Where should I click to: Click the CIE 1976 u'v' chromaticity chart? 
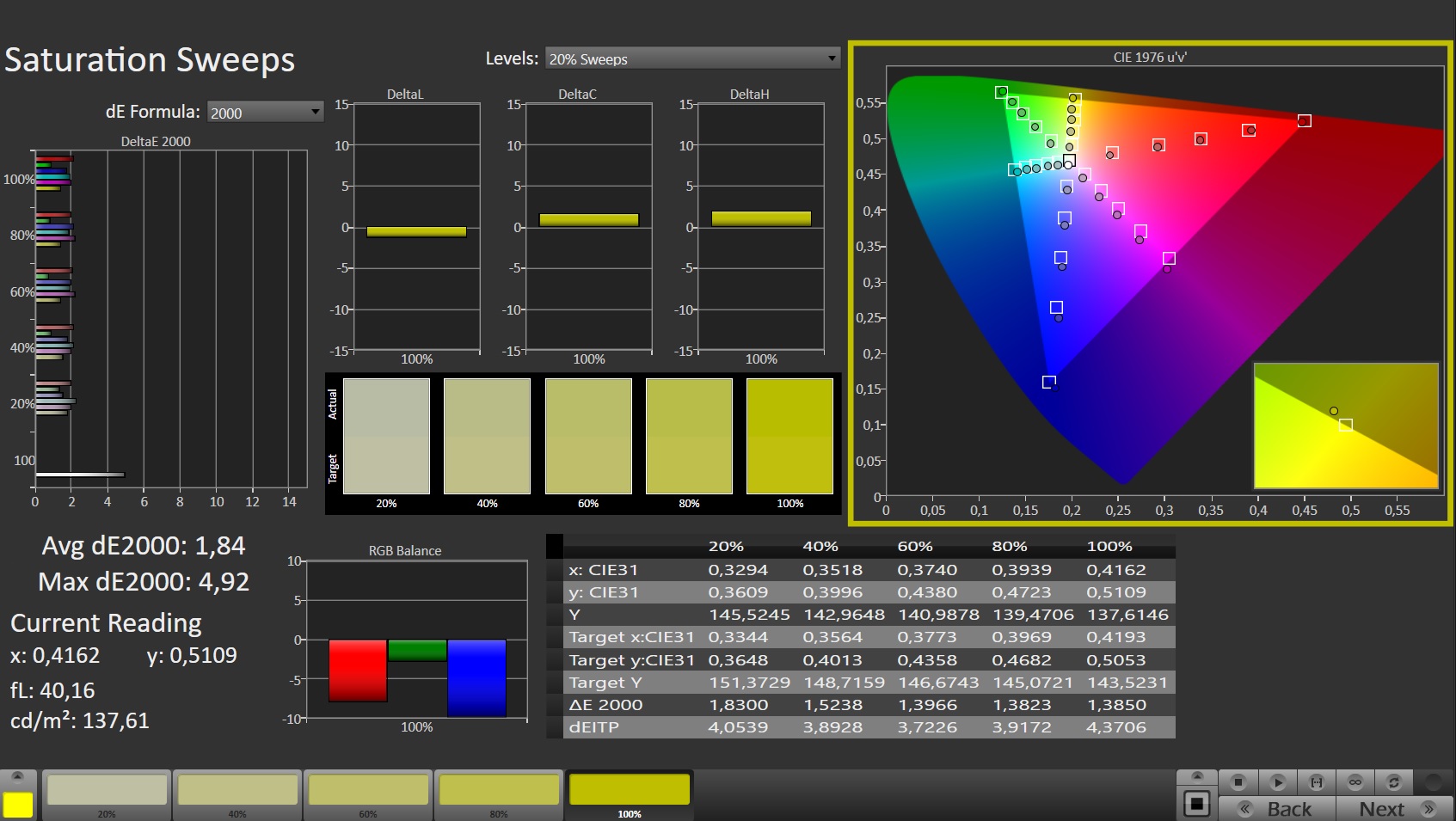point(1150,282)
